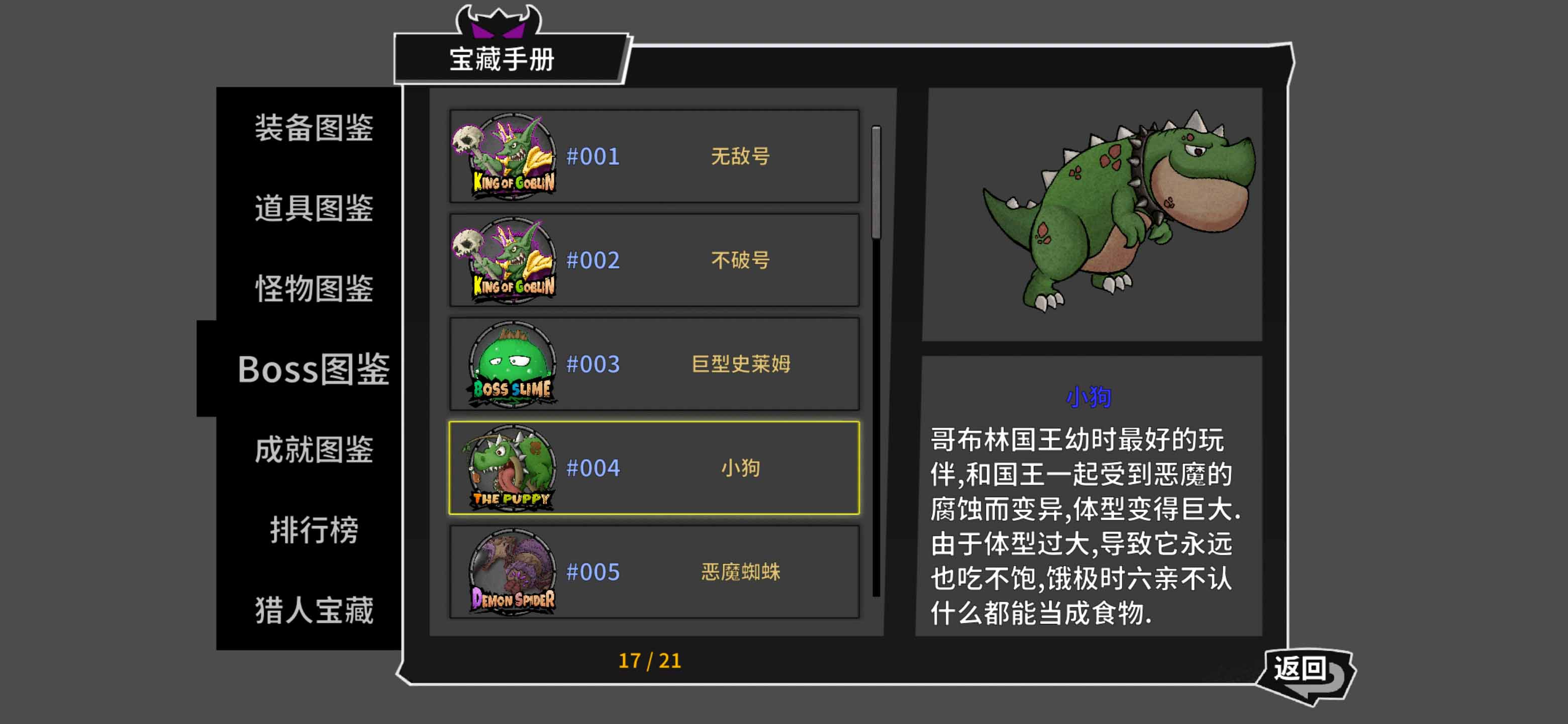Click the green dinosaur boss portrait
This screenshot has width=1568, height=724.
click(x=1119, y=209)
